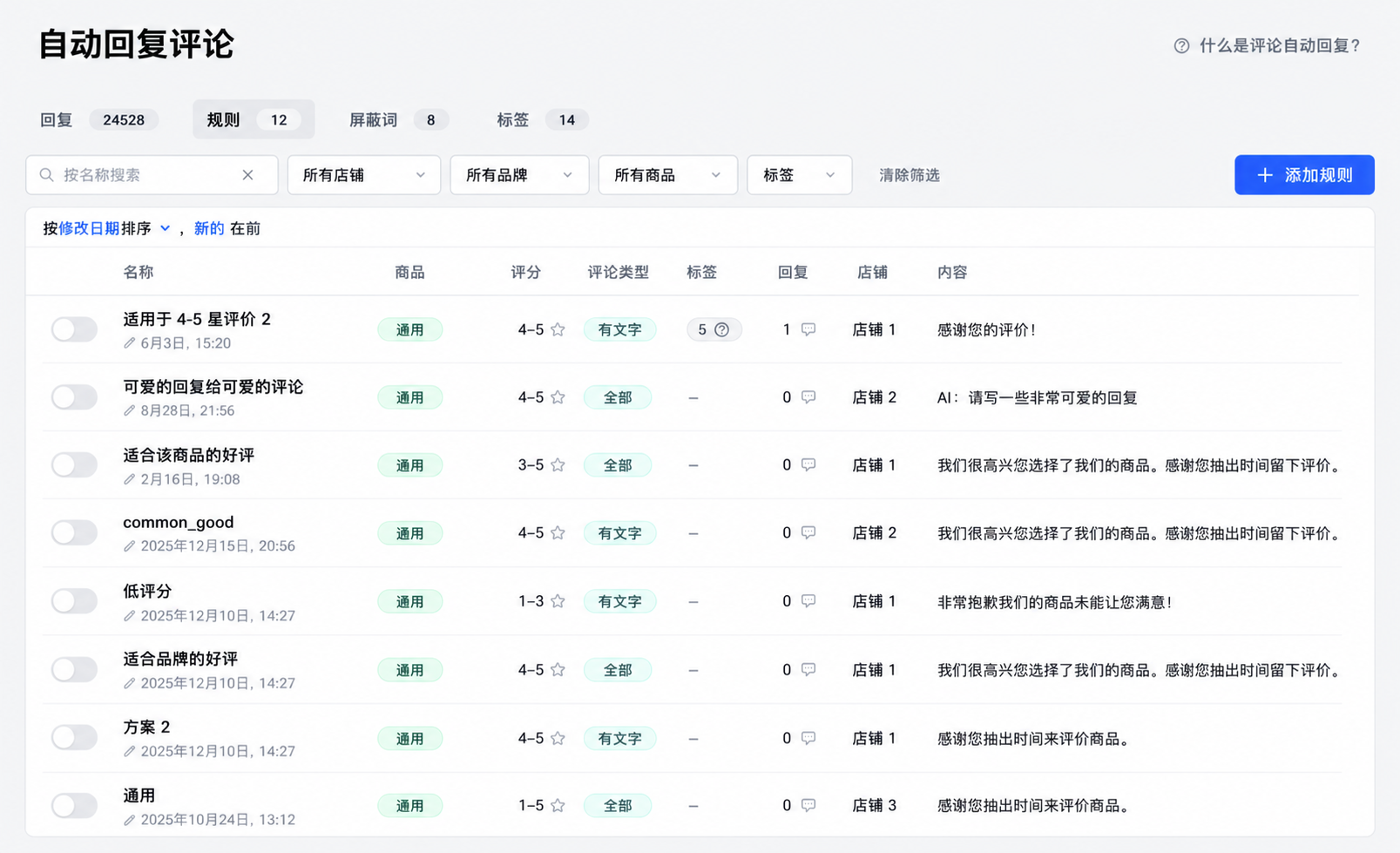Click the rule name 通用 in last row
The image size is (1400, 853).
coord(139,795)
